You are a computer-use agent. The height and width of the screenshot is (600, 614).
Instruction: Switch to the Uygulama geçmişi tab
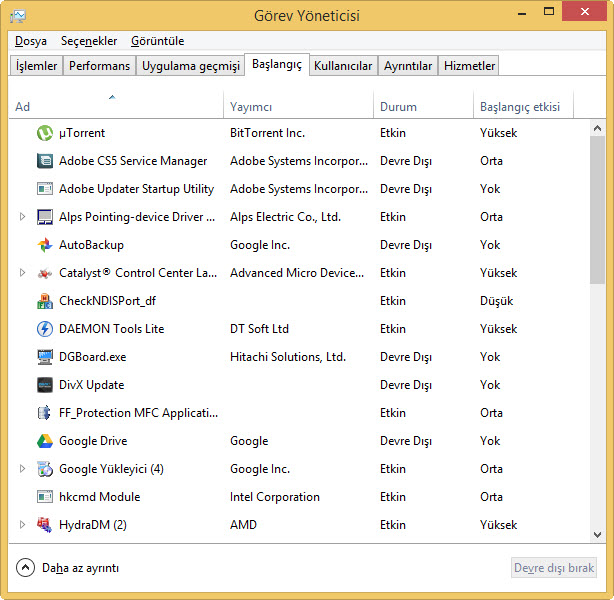pos(191,66)
